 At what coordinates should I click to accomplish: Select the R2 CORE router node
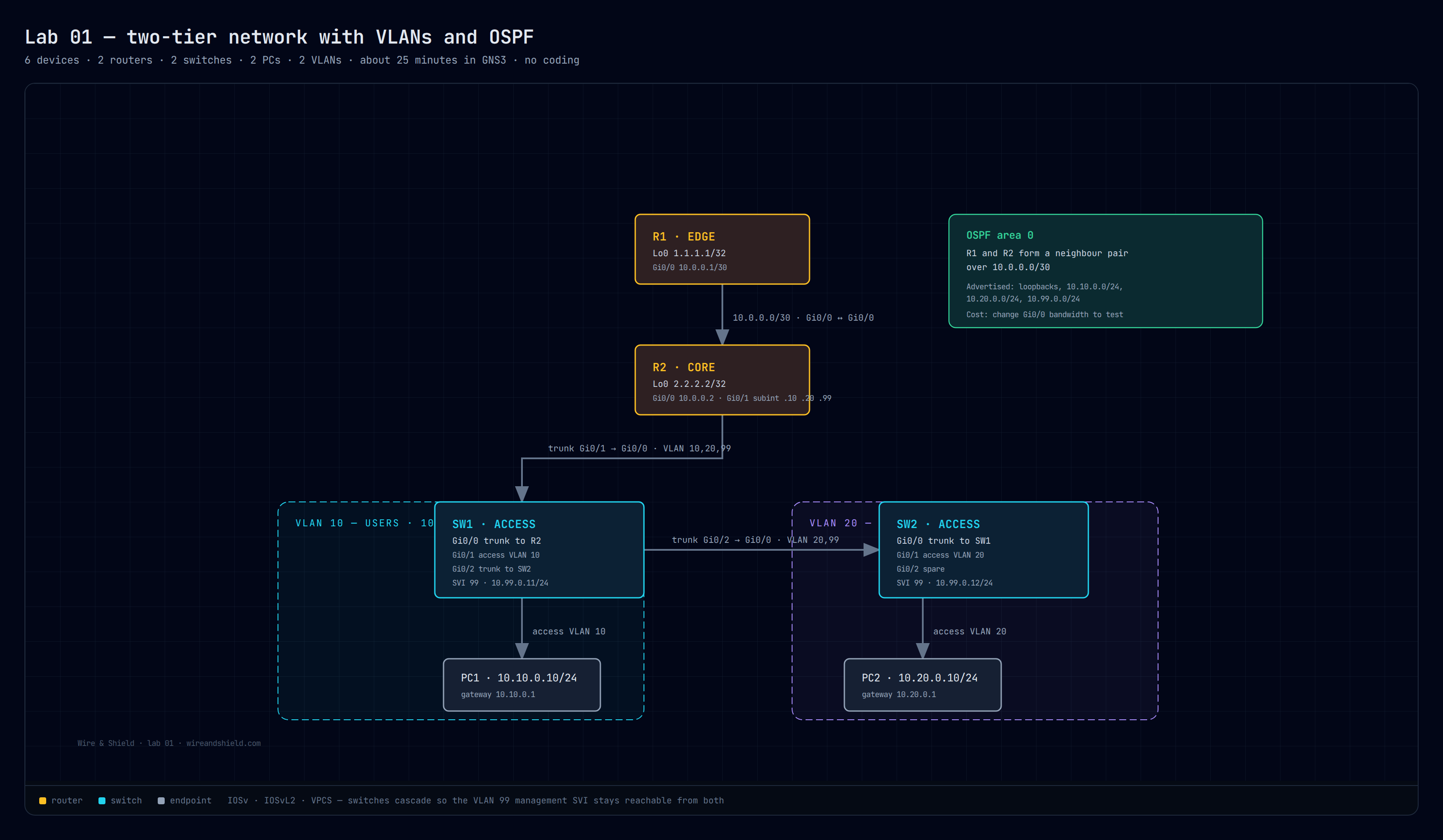pos(722,379)
